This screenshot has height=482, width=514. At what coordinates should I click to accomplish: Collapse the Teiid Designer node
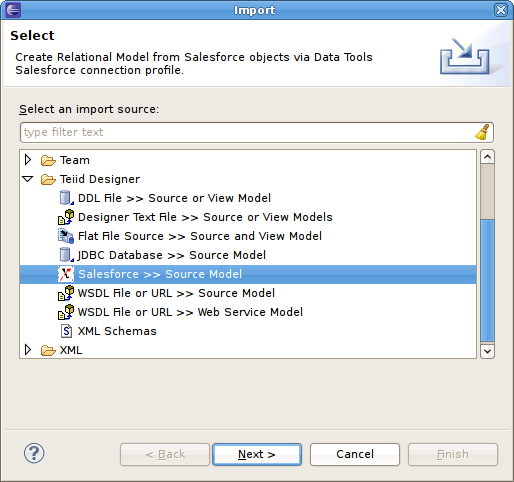click(x=28, y=179)
